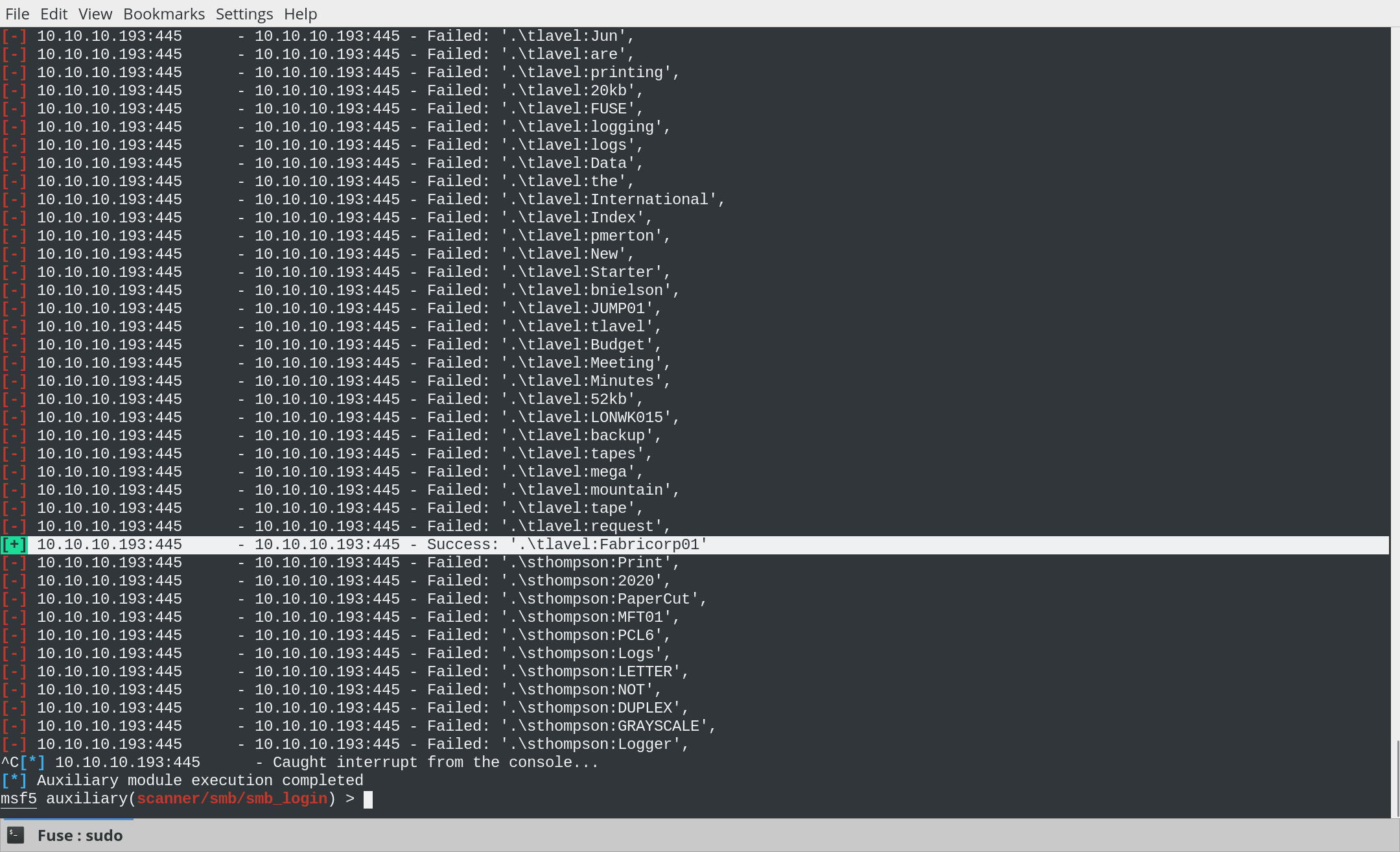Click the terminal icon in the taskbar
The image size is (1400, 852).
point(16,835)
